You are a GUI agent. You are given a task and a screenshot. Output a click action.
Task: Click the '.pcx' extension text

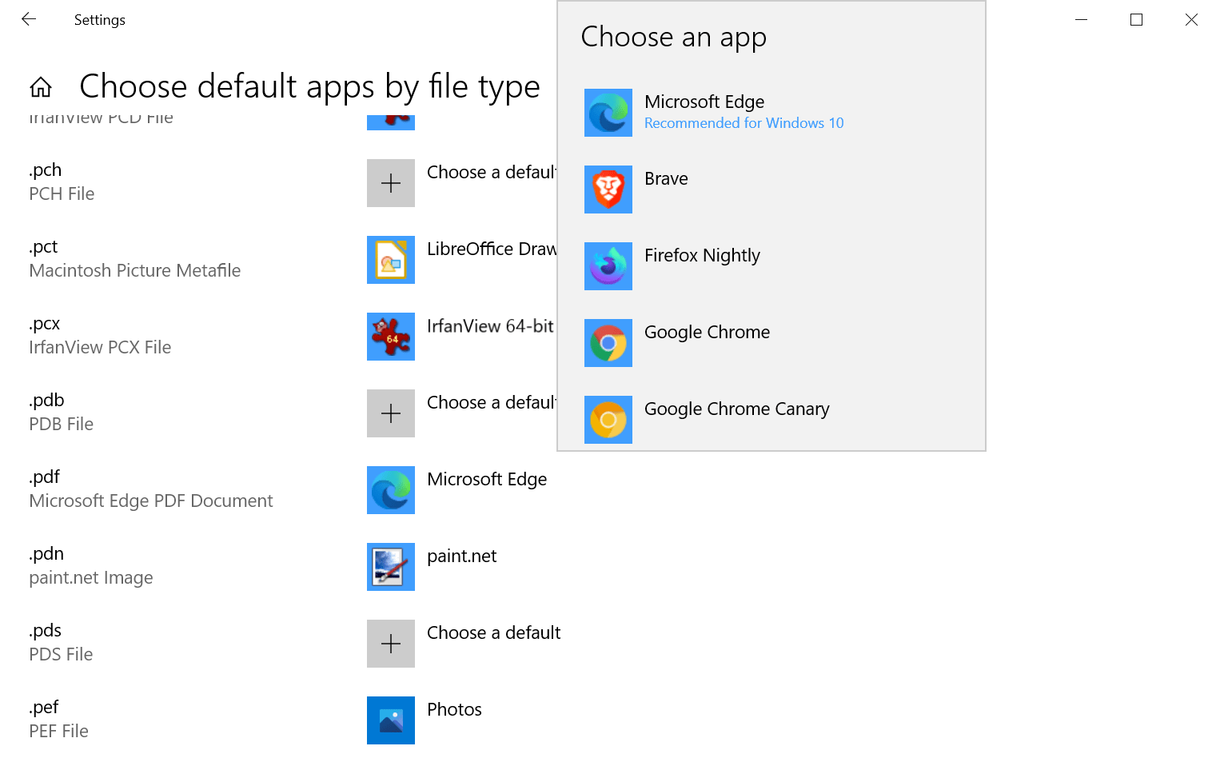click(x=45, y=324)
